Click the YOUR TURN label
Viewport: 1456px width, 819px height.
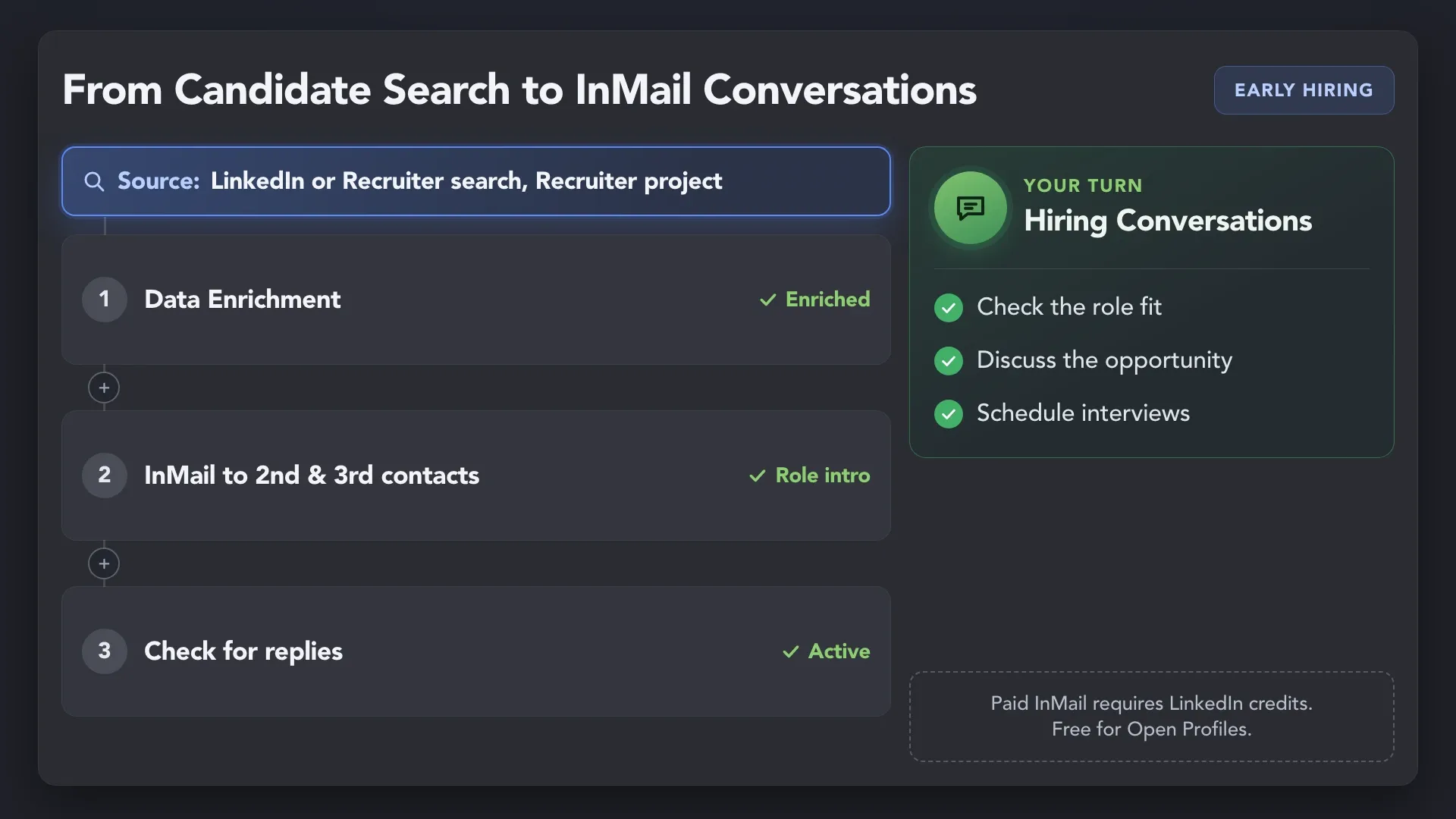coord(1083,186)
